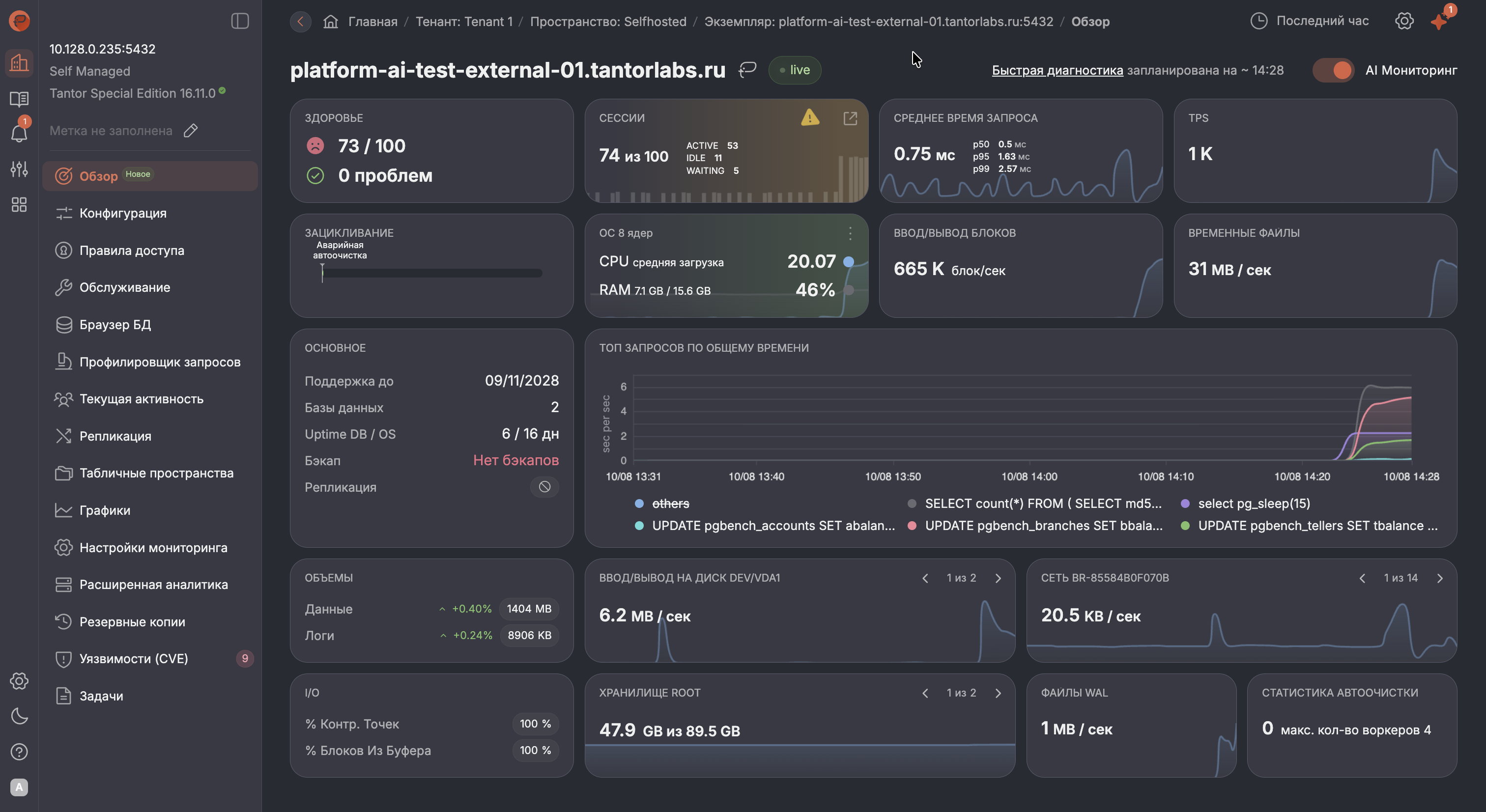The image size is (1486, 812).
Task: Edit the instance label pencil icon
Action: [x=191, y=131]
